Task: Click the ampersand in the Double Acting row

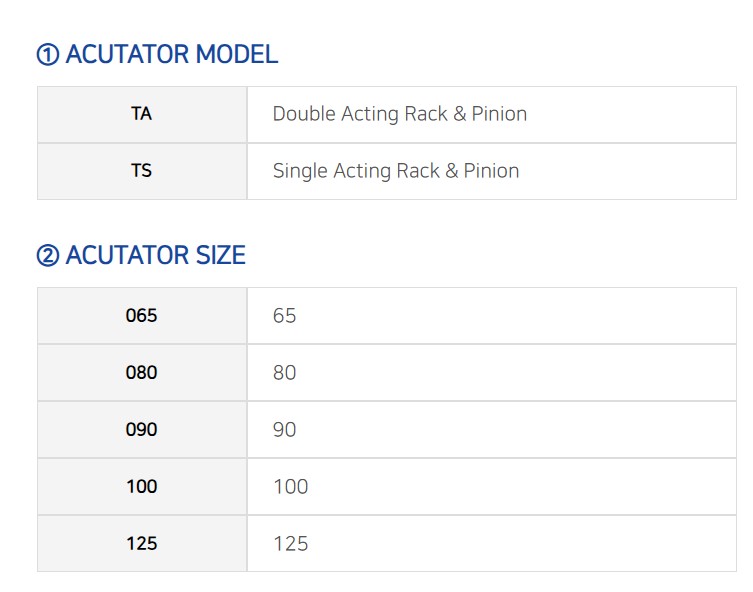Action: point(460,114)
